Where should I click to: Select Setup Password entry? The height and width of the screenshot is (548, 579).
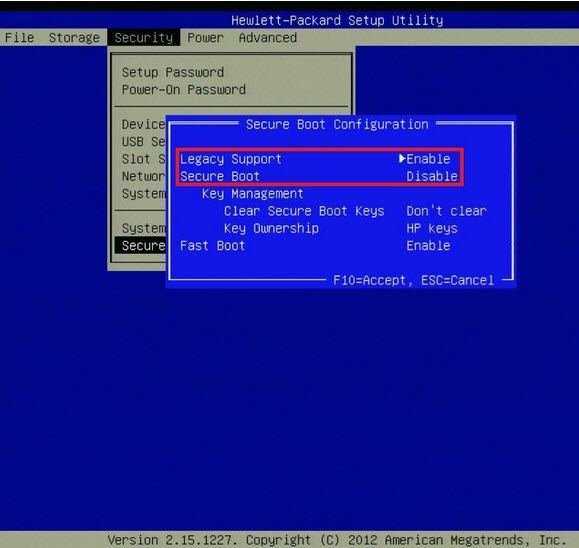click(173, 72)
